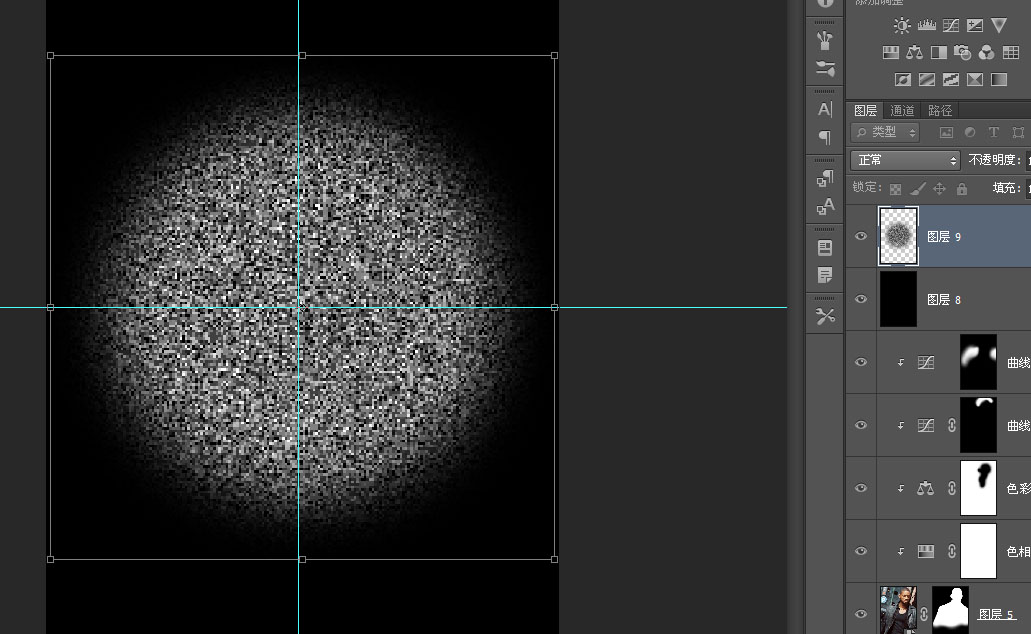The height and width of the screenshot is (634, 1031).
Task: Click the 图层 5 photo thumbnail
Action: pyautogui.click(x=898, y=610)
